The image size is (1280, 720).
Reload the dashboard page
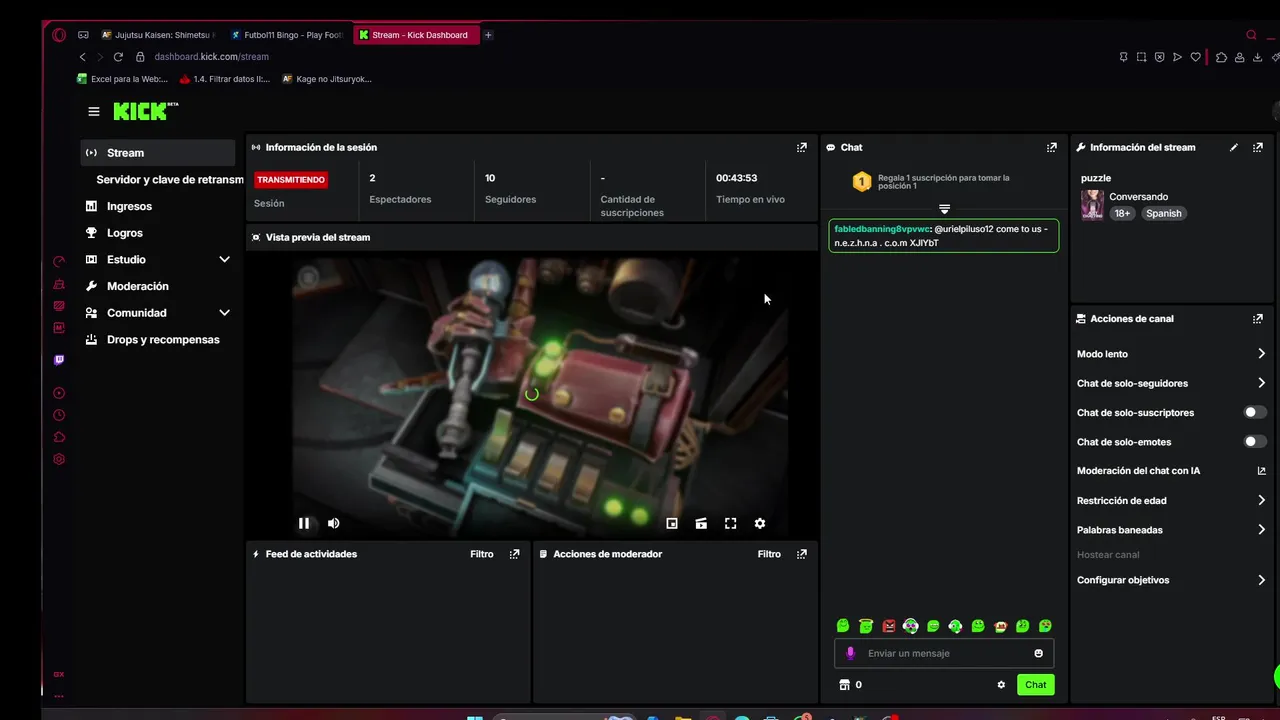(x=118, y=57)
